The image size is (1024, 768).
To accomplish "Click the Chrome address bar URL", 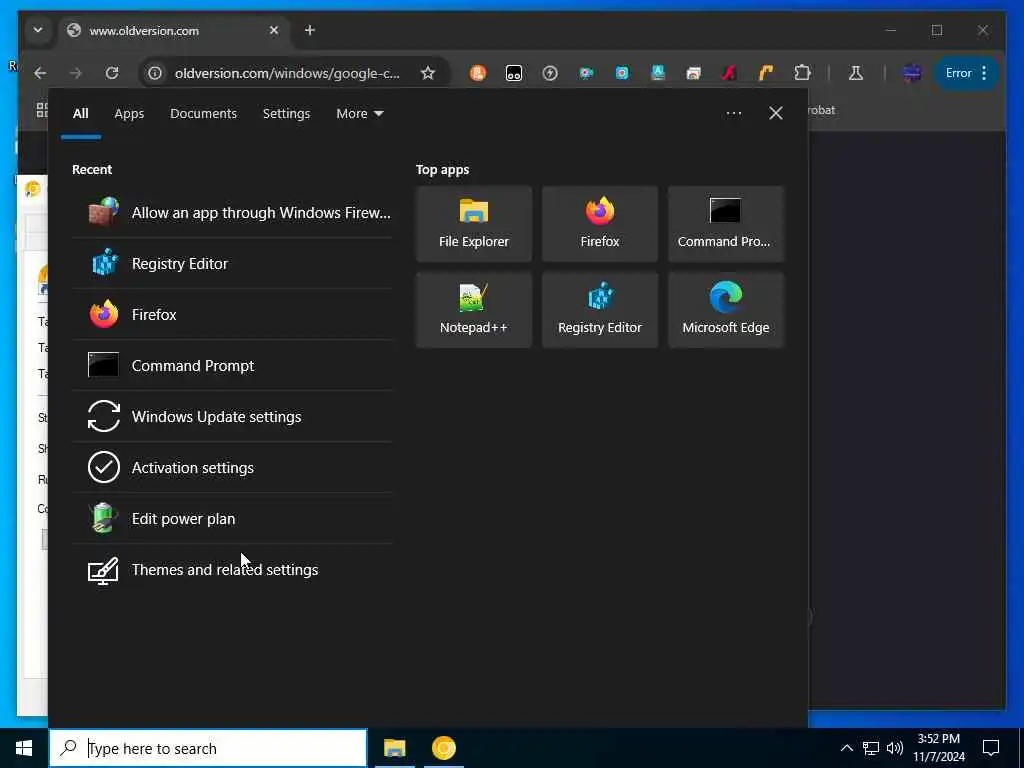I will point(287,73).
